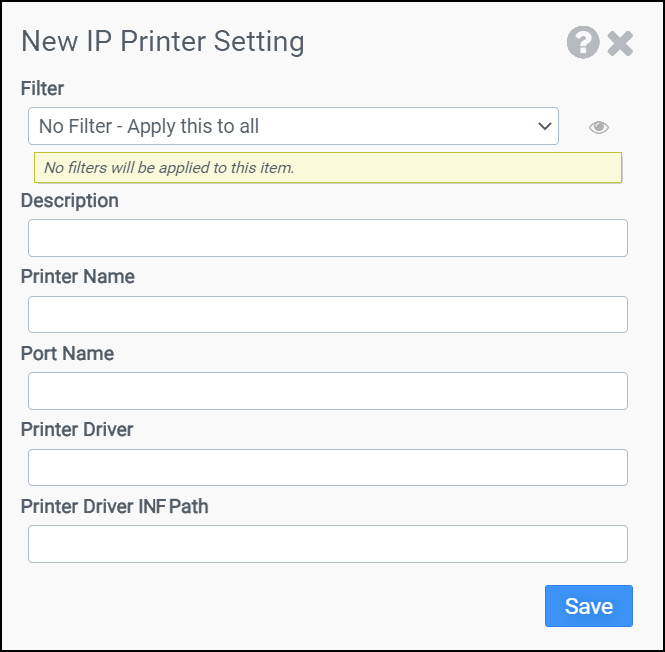665x652 pixels.
Task: Click the Printer Driver INF Path label
Action: (x=114, y=506)
